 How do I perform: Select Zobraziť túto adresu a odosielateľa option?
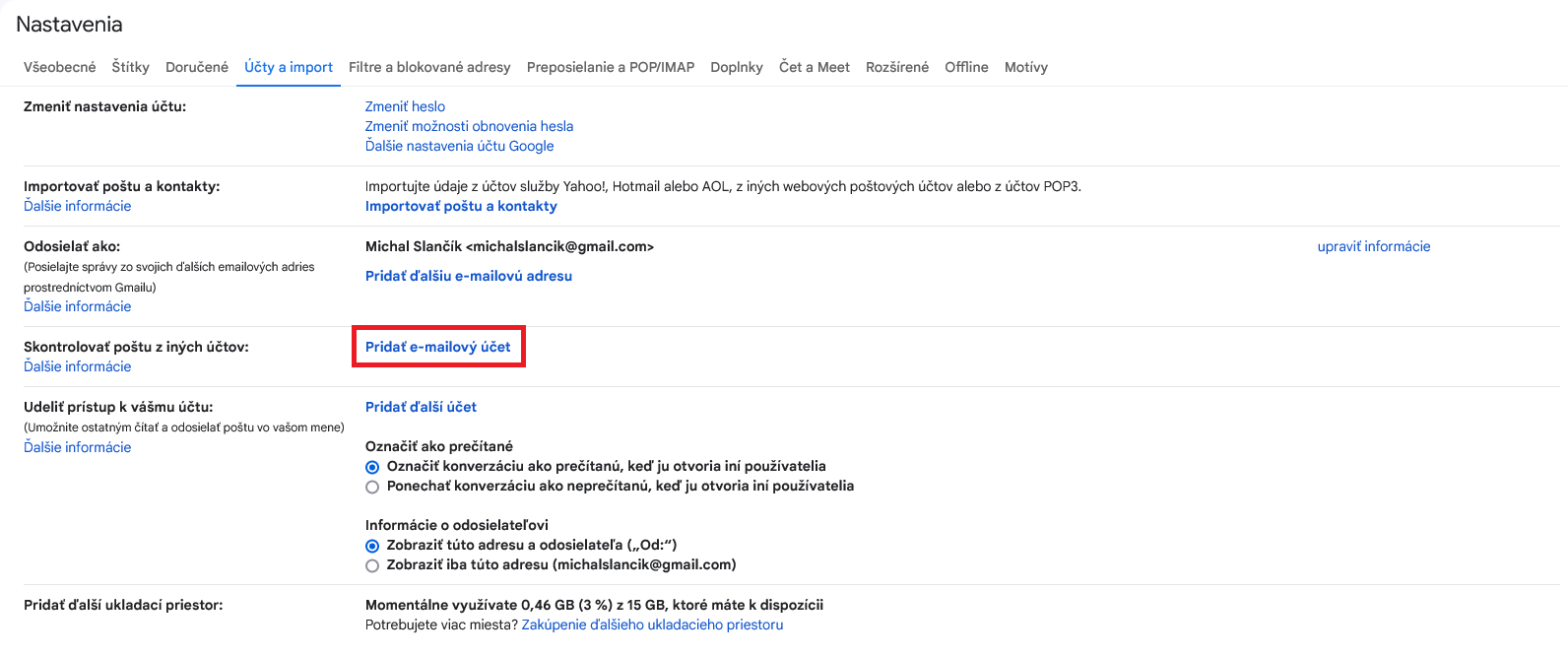(372, 546)
